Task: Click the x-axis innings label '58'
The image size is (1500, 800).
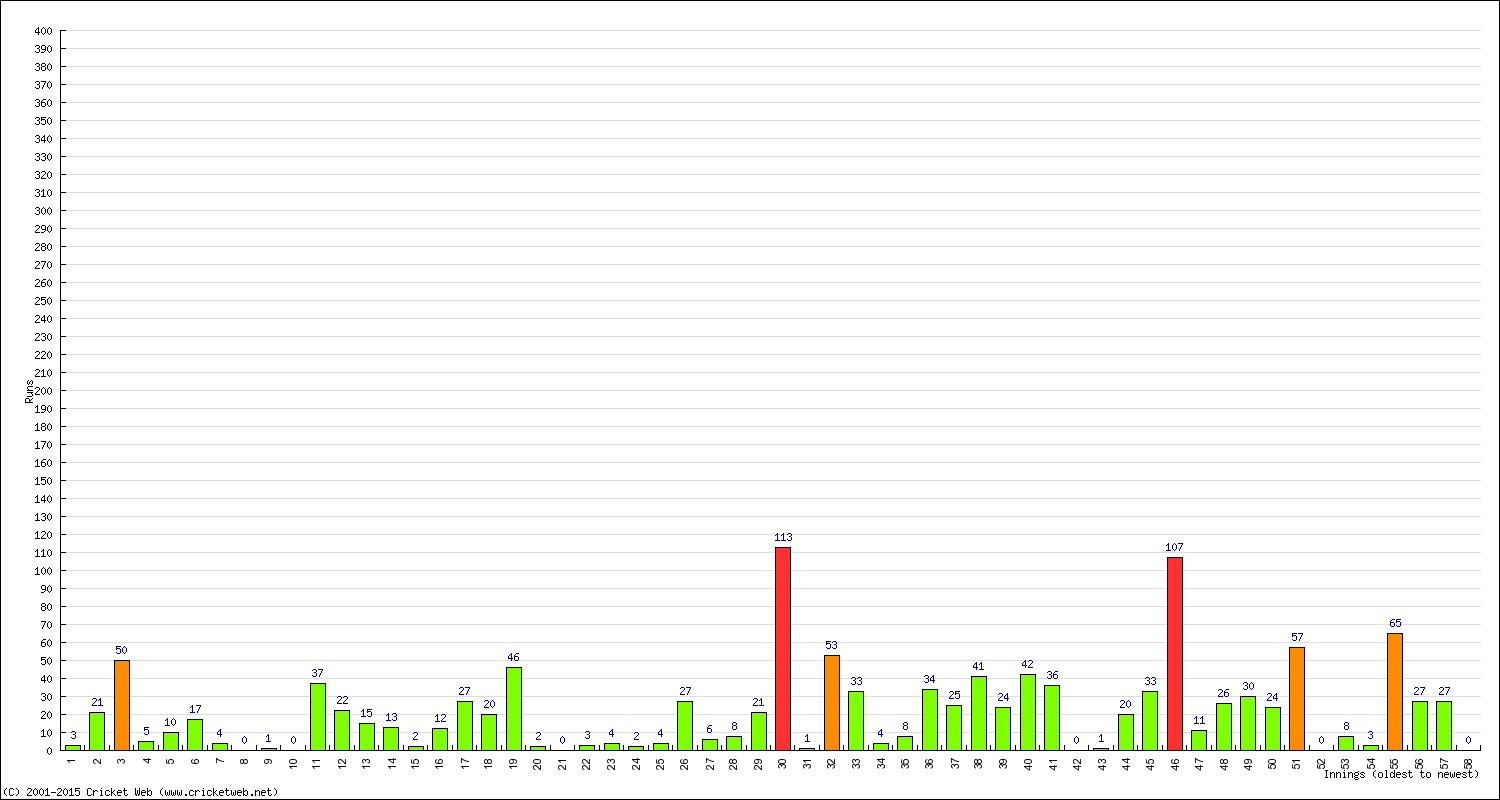Action: [1469, 763]
